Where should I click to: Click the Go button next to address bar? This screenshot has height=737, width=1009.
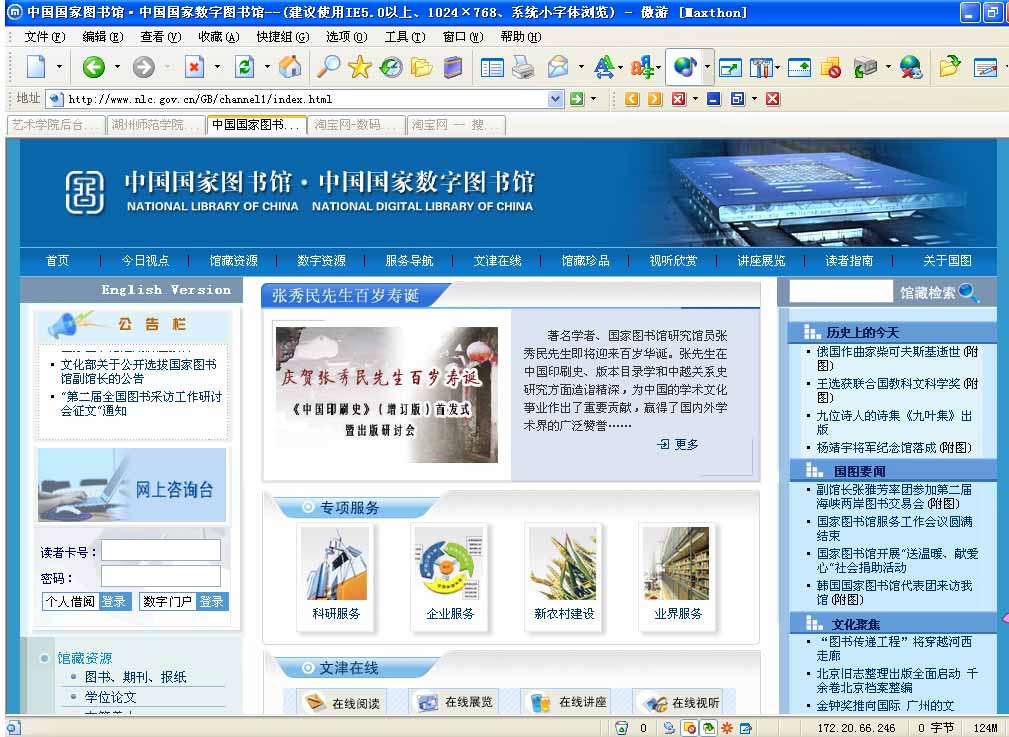[x=577, y=98]
